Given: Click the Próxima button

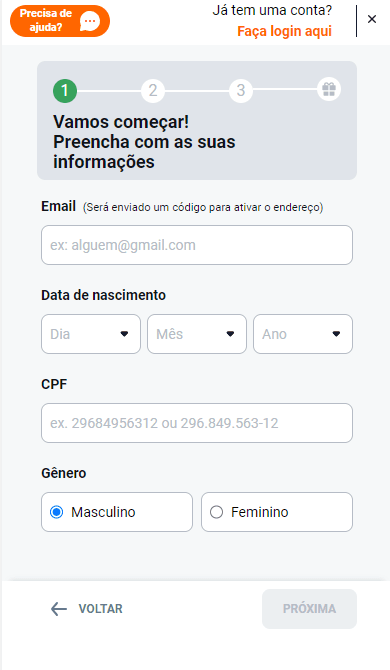Looking at the screenshot, I should [309, 609].
